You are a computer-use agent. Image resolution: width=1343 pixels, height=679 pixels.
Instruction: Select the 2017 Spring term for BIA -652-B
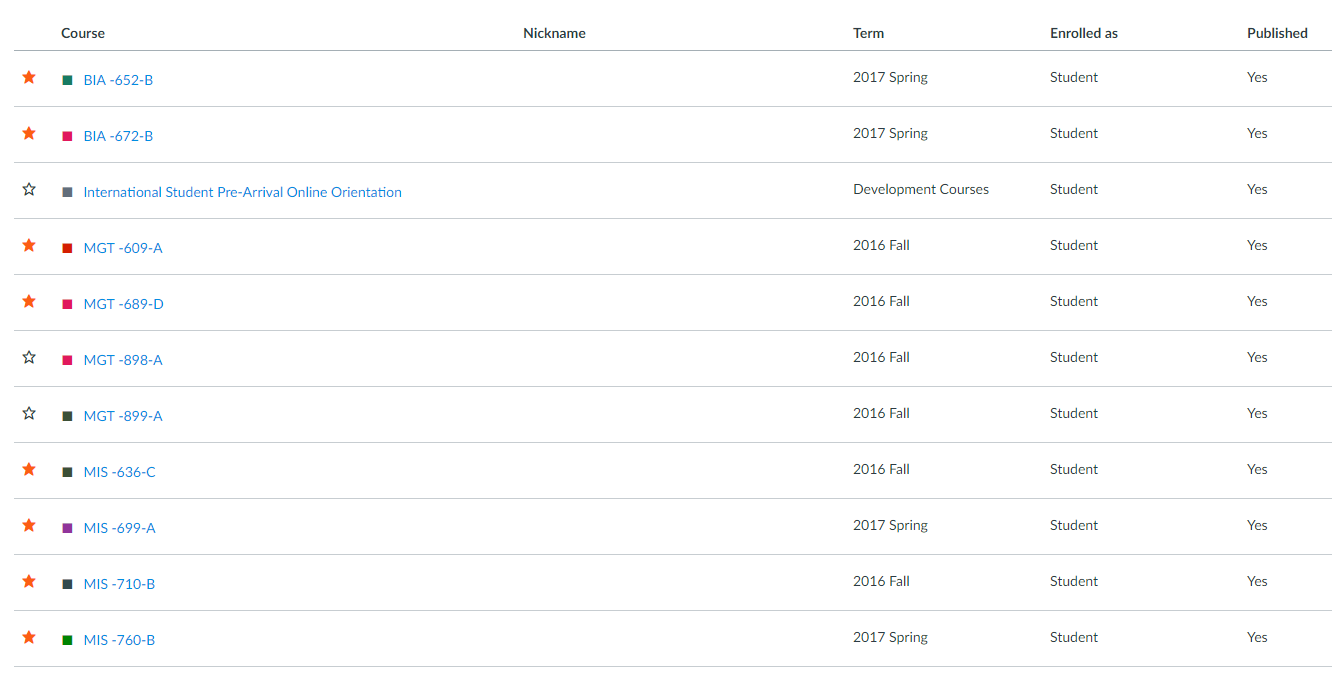pyautogui.click(x=890, y=77)
